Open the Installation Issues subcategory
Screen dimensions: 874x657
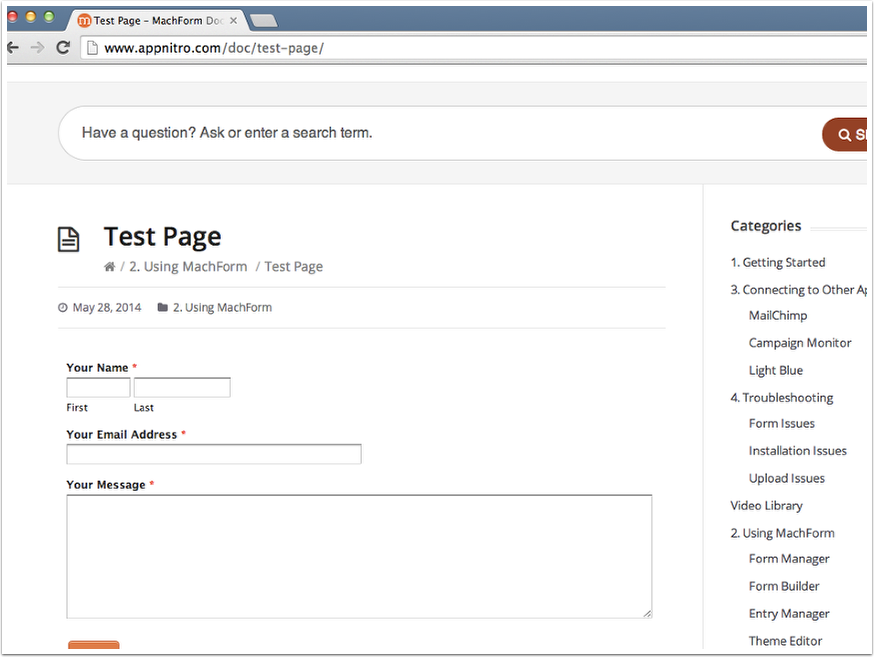pyautogui.click(x=797, y=451)
